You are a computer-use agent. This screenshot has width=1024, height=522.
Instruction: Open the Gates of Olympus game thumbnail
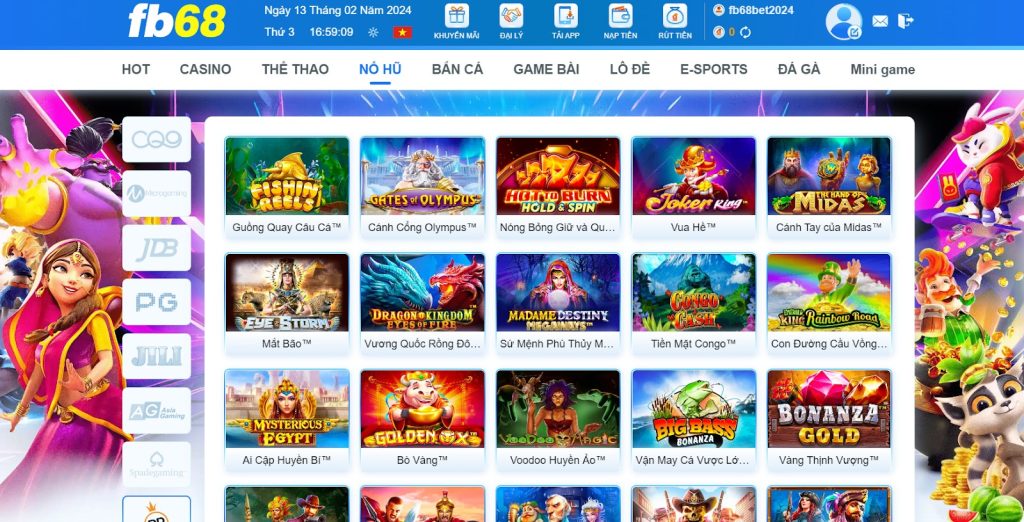[423, 176]
